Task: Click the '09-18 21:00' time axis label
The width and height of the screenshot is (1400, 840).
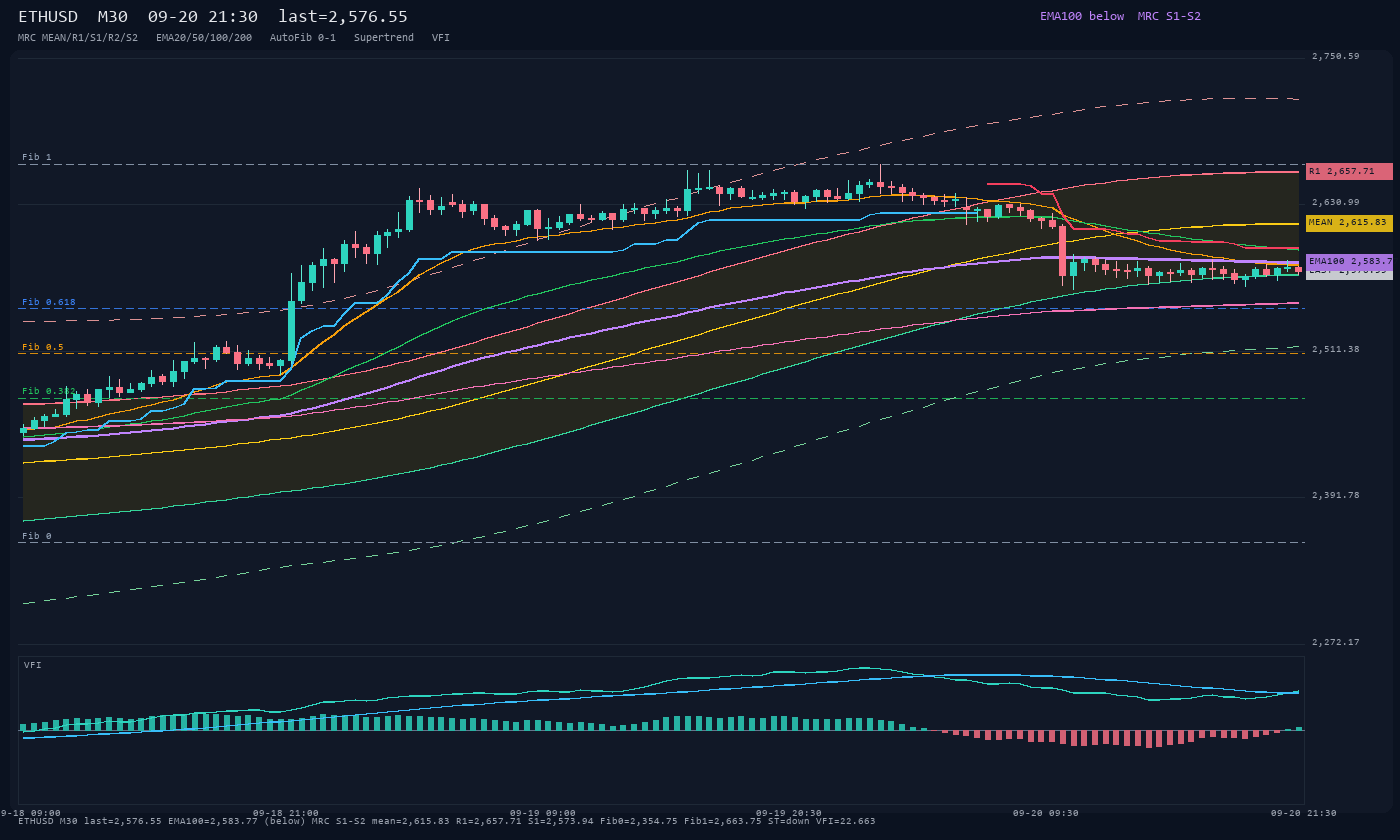Action: (286, 813)
